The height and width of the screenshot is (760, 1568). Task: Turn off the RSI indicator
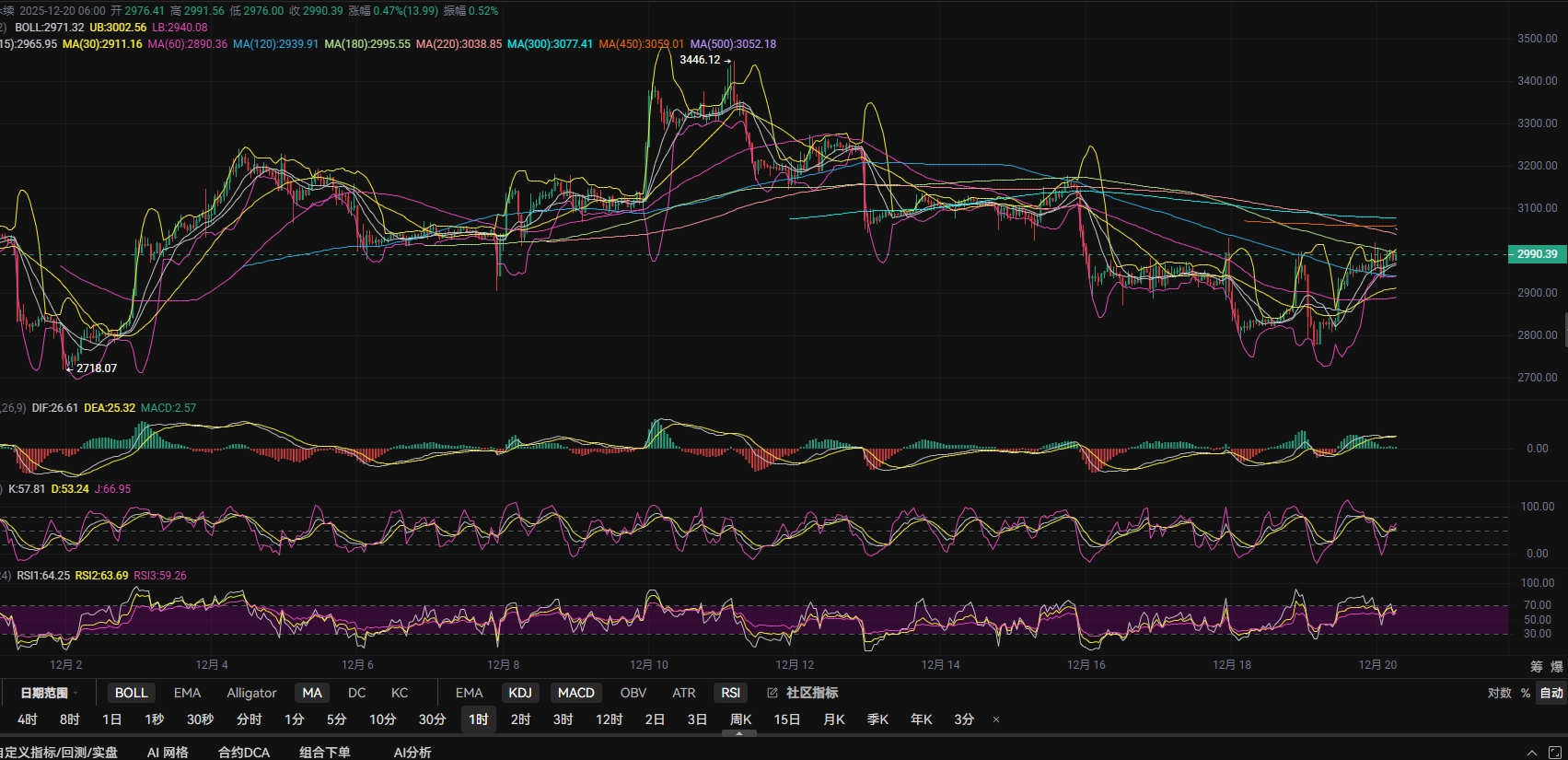730,693
